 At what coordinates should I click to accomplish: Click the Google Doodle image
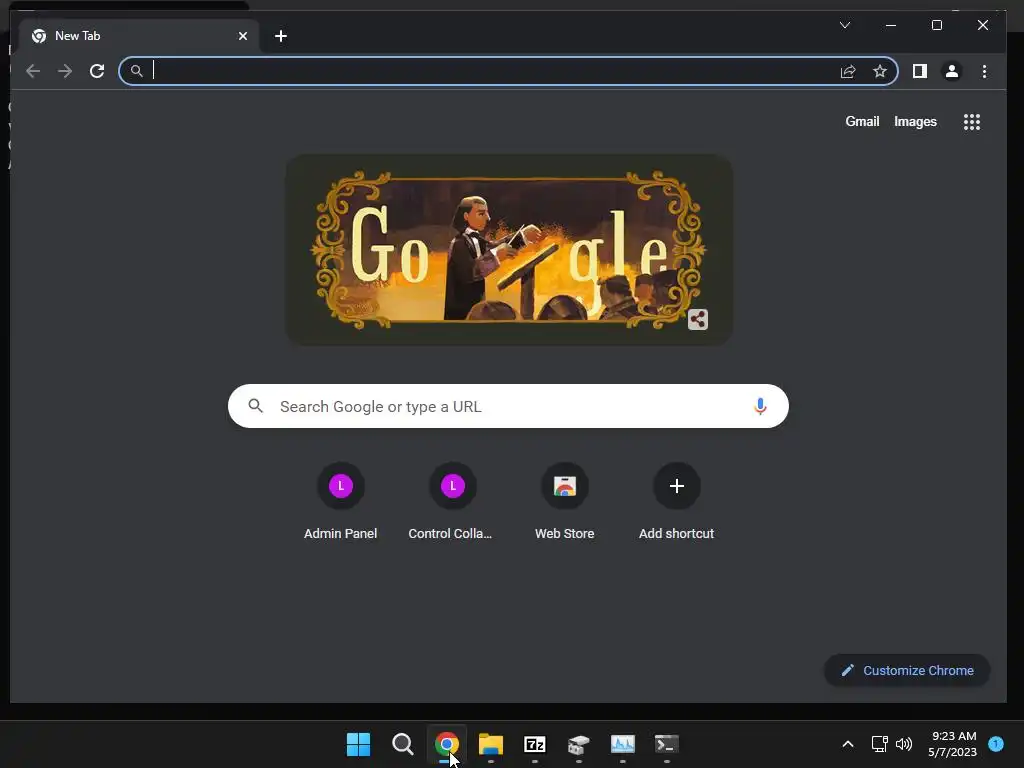509,250
